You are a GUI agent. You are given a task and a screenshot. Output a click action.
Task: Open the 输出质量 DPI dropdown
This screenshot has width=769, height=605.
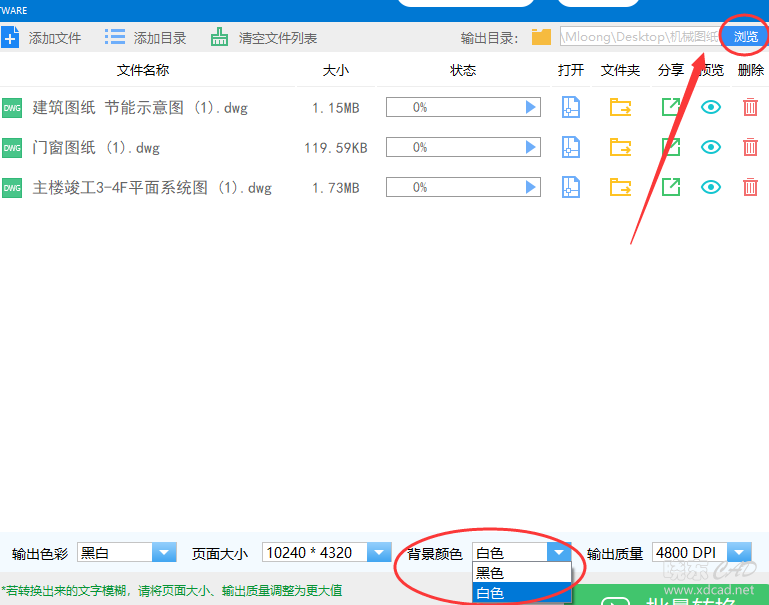tap(739, 553)
